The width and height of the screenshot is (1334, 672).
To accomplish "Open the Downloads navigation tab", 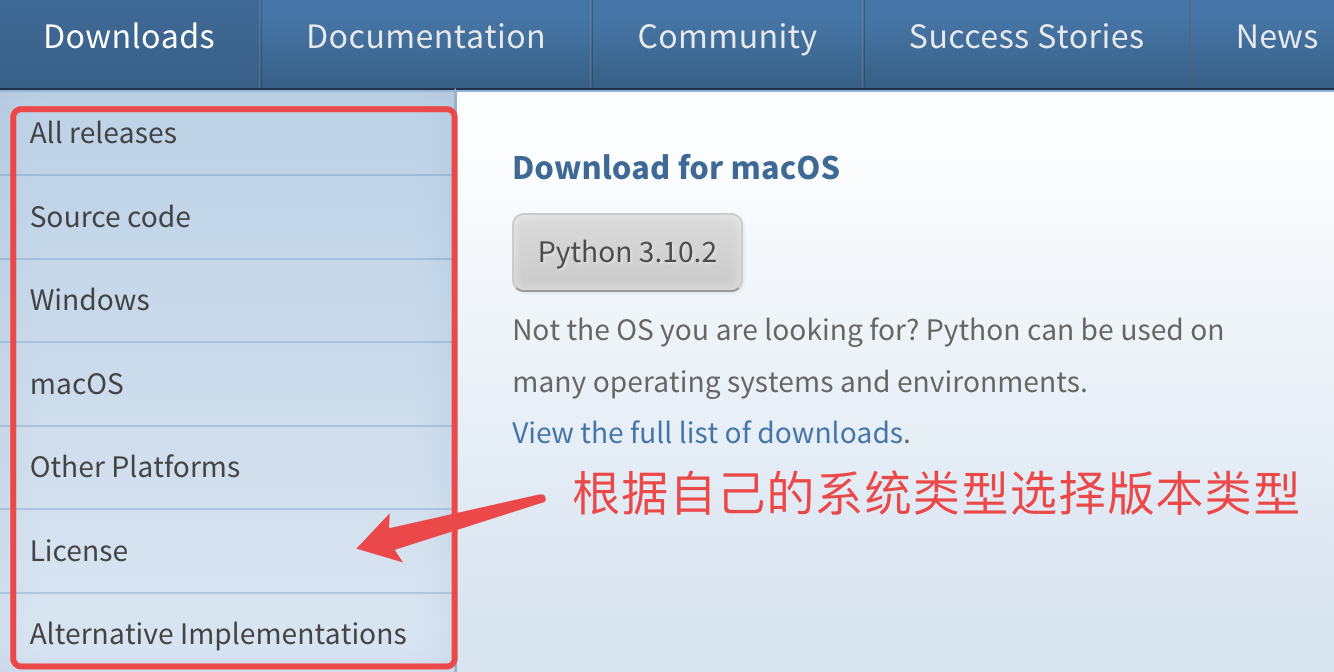I will [x=129, y=37].
